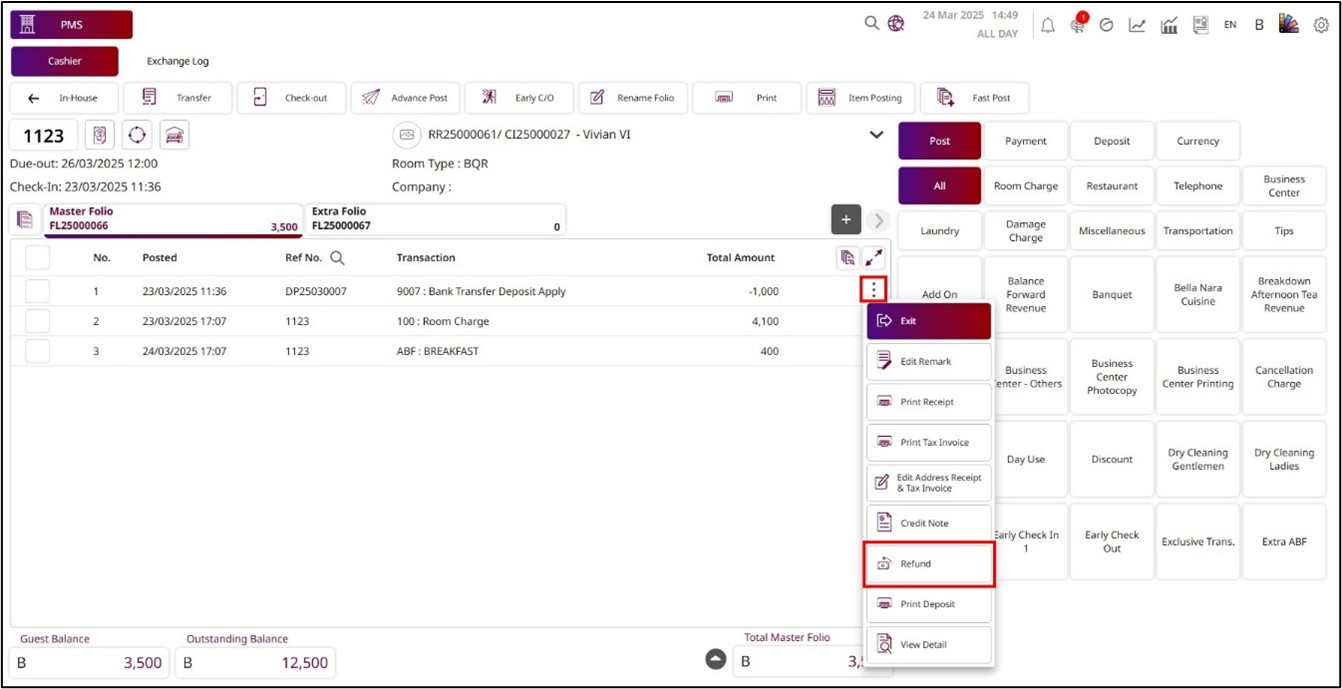Expand the guest reservation dropdown chevron

tap(877, 135)
